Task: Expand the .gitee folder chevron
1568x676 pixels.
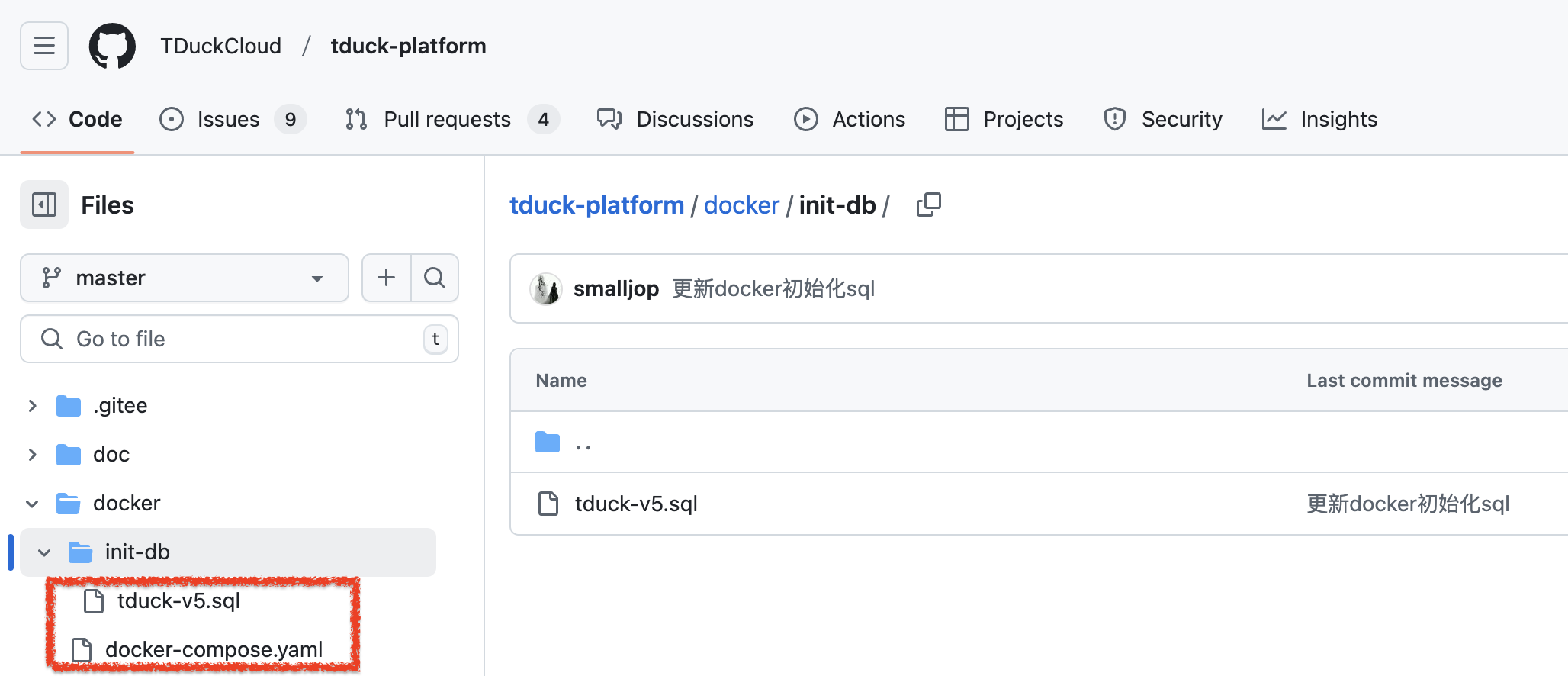Action: [x=32, y=406]
